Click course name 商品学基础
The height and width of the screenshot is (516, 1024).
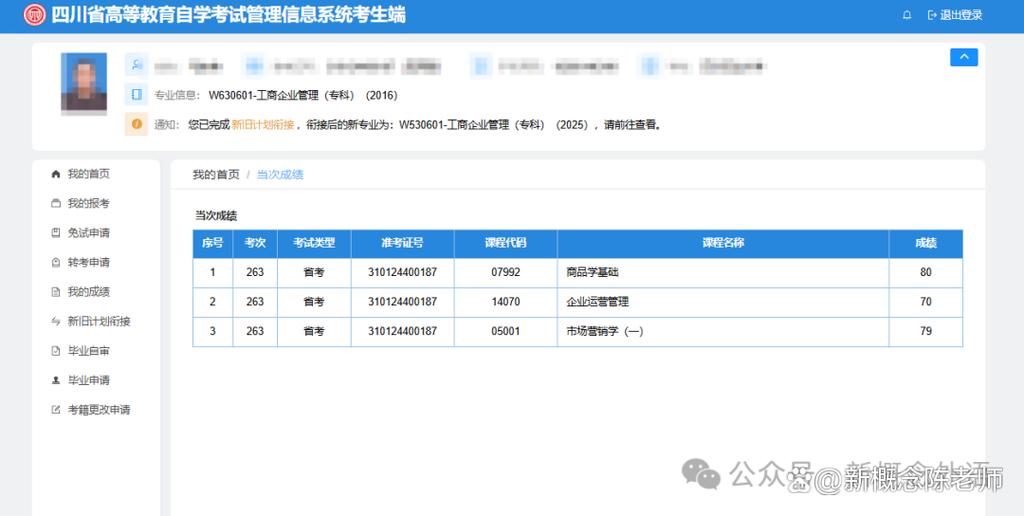point(592,272)
